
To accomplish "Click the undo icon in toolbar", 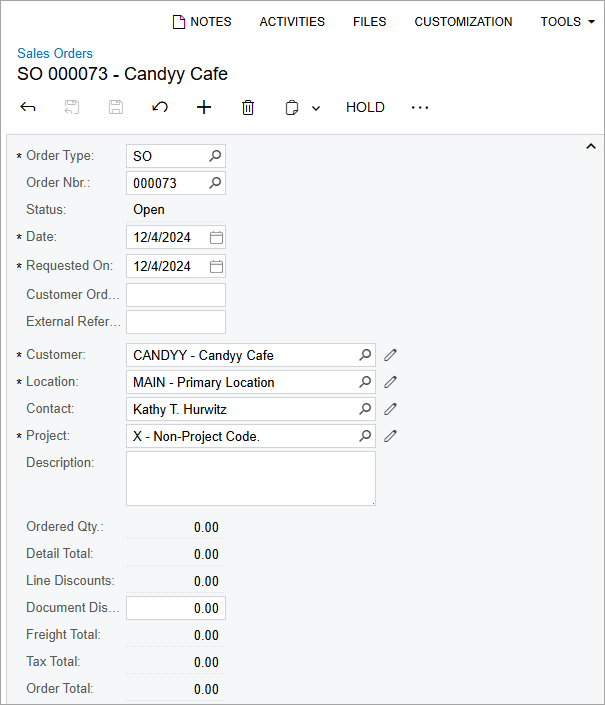I will click(160, 107).
